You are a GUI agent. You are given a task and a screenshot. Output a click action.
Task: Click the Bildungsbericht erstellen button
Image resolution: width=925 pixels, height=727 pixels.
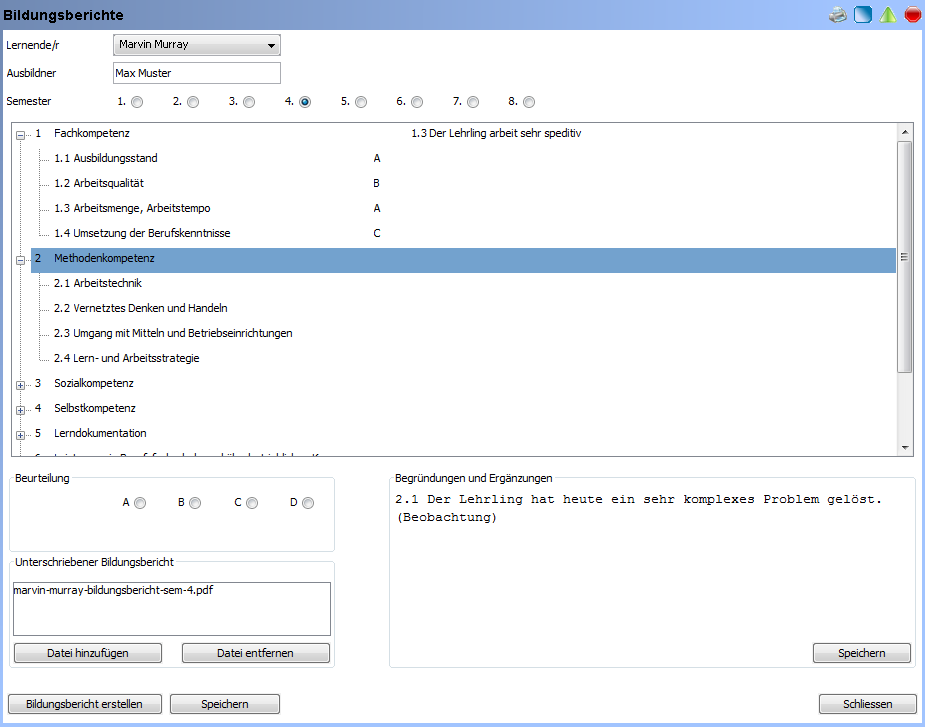[84, 704]
